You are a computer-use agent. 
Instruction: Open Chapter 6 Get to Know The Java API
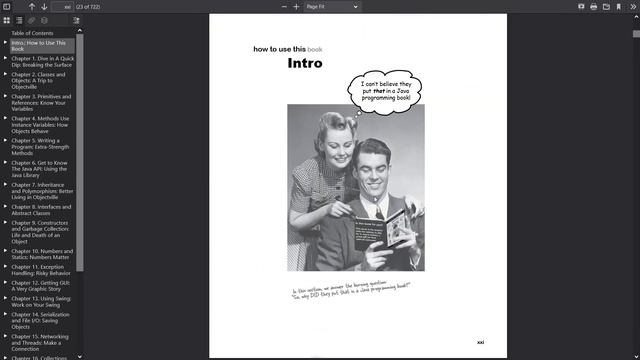tap(39, 169)
